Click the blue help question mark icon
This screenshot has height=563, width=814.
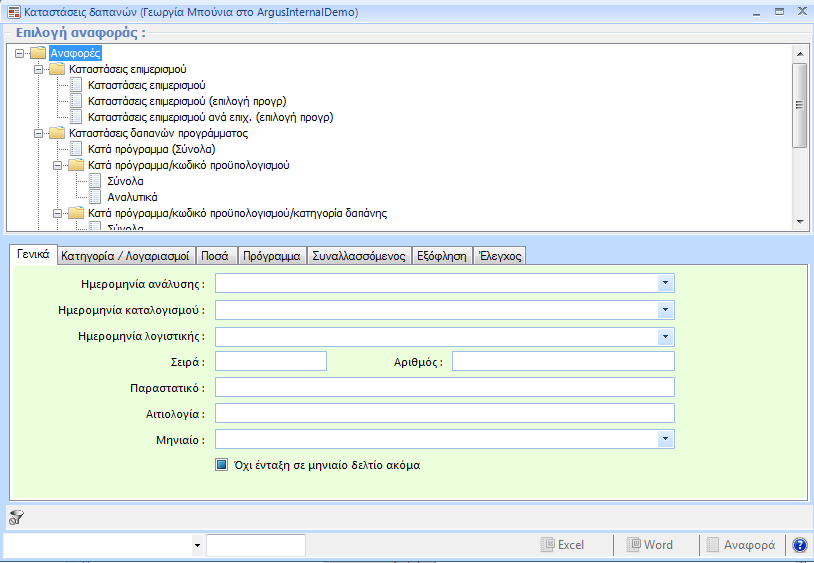(800, 545)
